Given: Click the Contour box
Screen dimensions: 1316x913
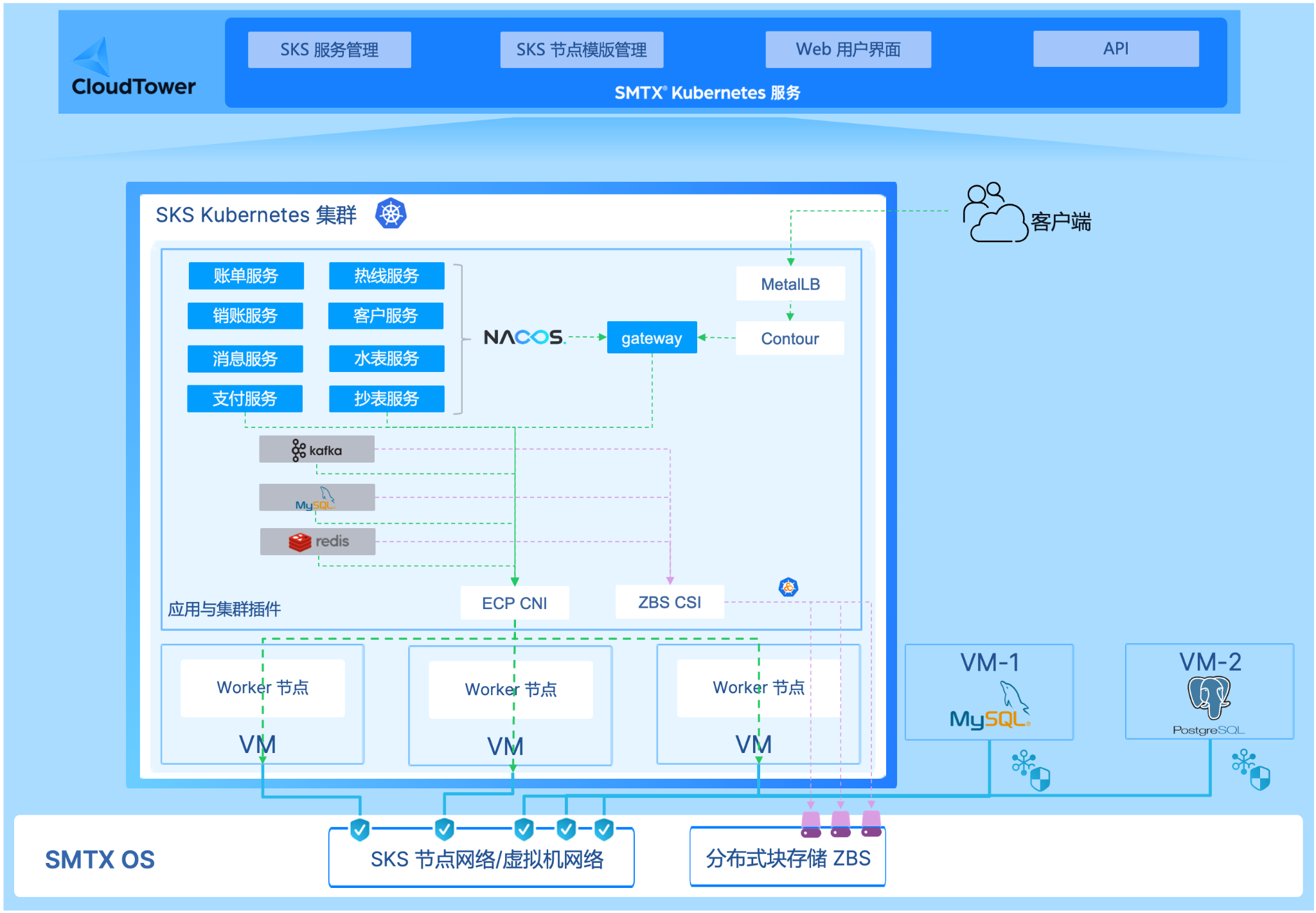Looking at the screenshot, I should click(x=790, y=338).
